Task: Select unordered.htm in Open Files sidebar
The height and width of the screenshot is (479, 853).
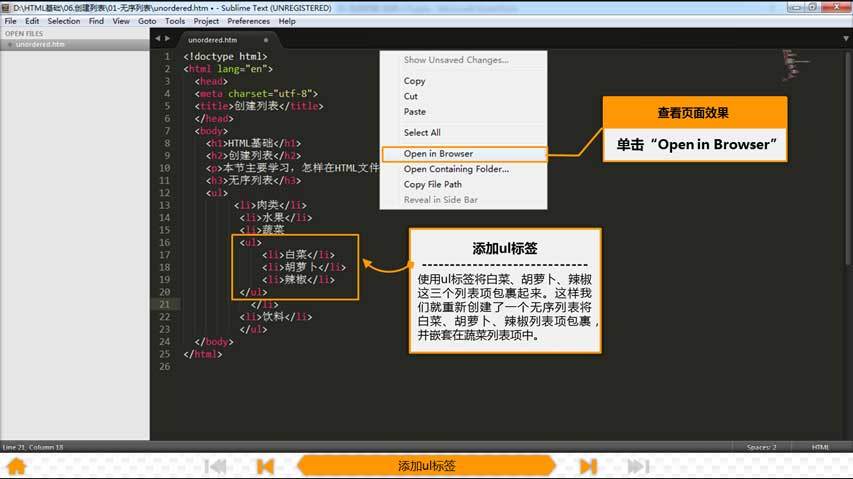Action: 75,45
